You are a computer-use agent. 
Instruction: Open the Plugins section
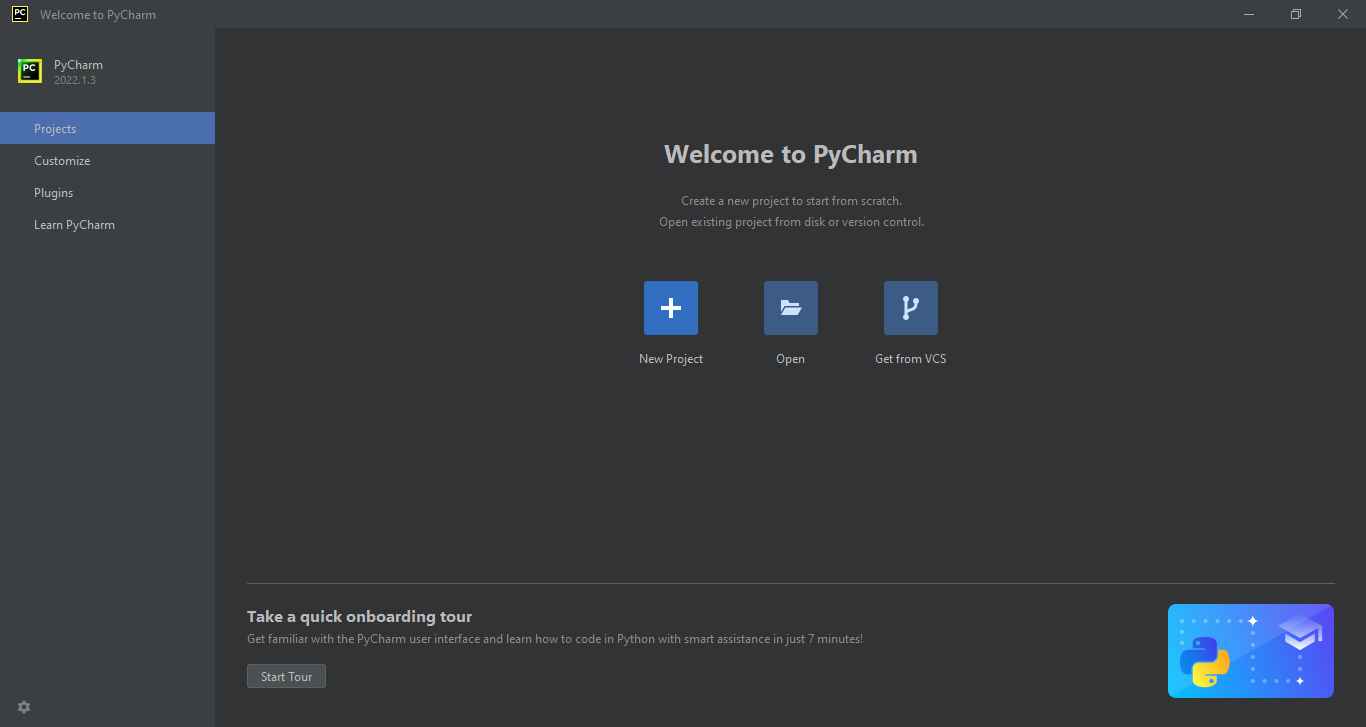53,192
